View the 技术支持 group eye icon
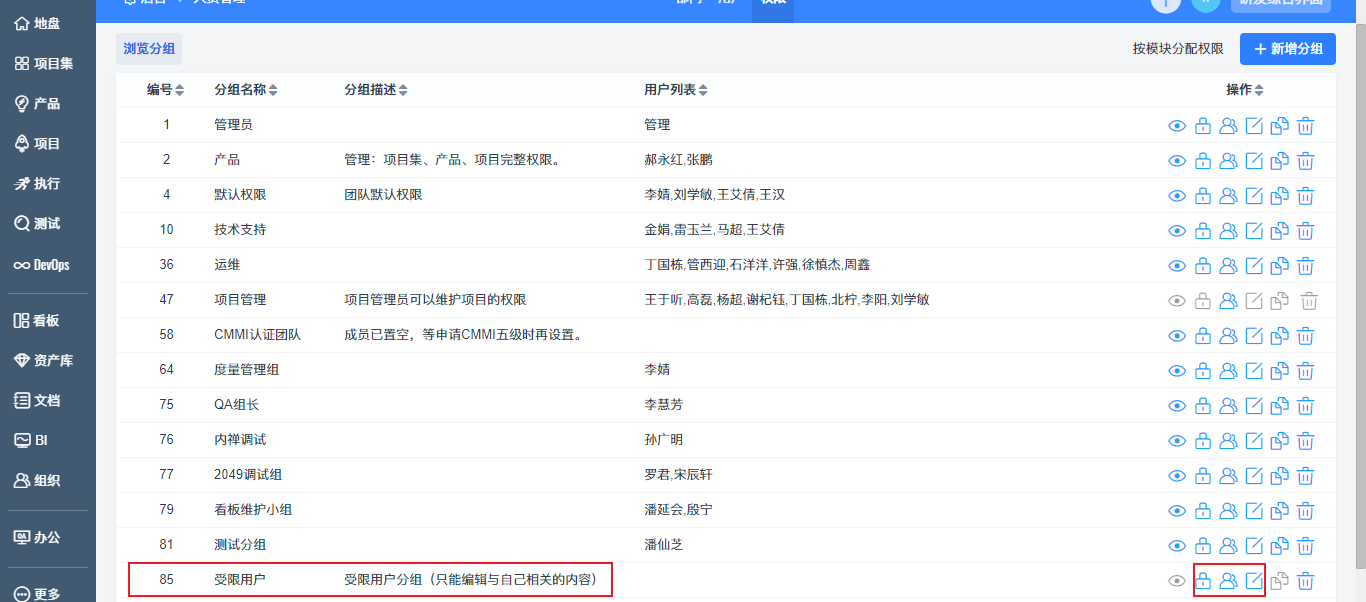Screen dimensions: 1366x602 pos(1177,231)
